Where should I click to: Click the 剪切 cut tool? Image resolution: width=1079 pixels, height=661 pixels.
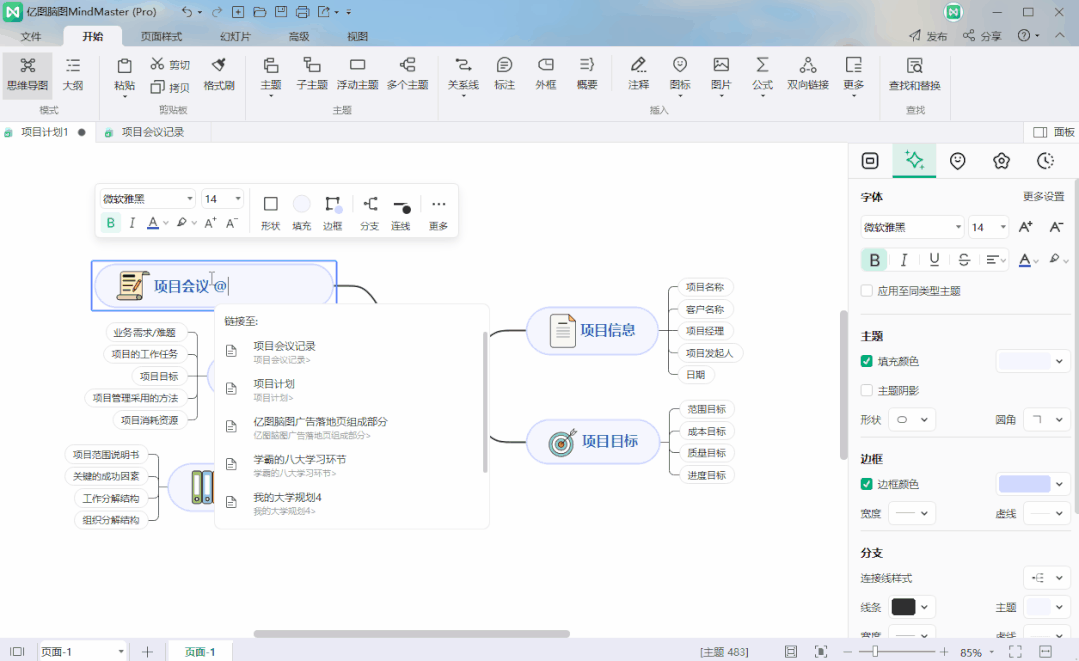pos(170,65)
